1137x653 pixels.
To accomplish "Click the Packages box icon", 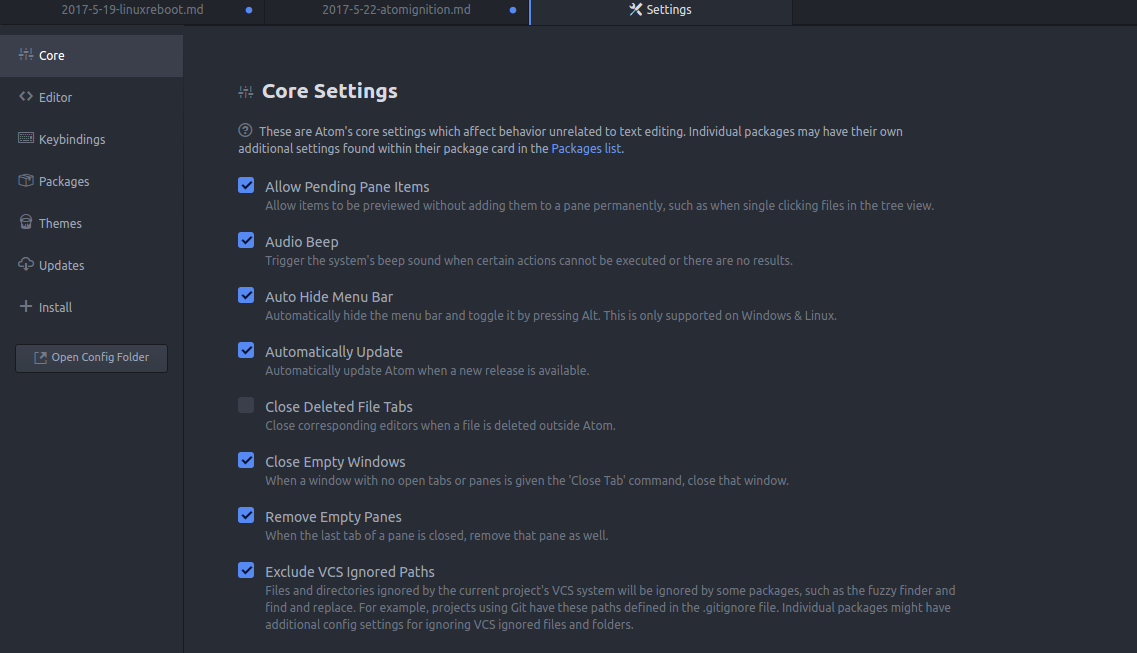I will point(26,180).
